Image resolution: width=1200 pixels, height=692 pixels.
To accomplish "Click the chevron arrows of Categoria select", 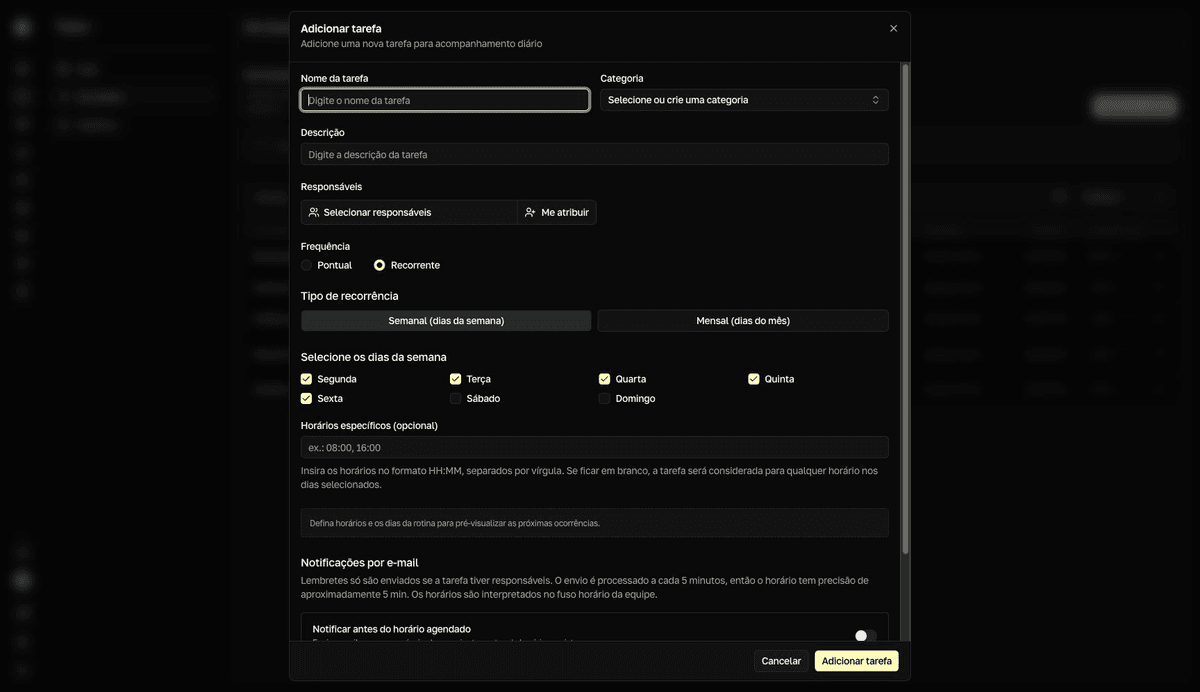I will tap(876, 100).
